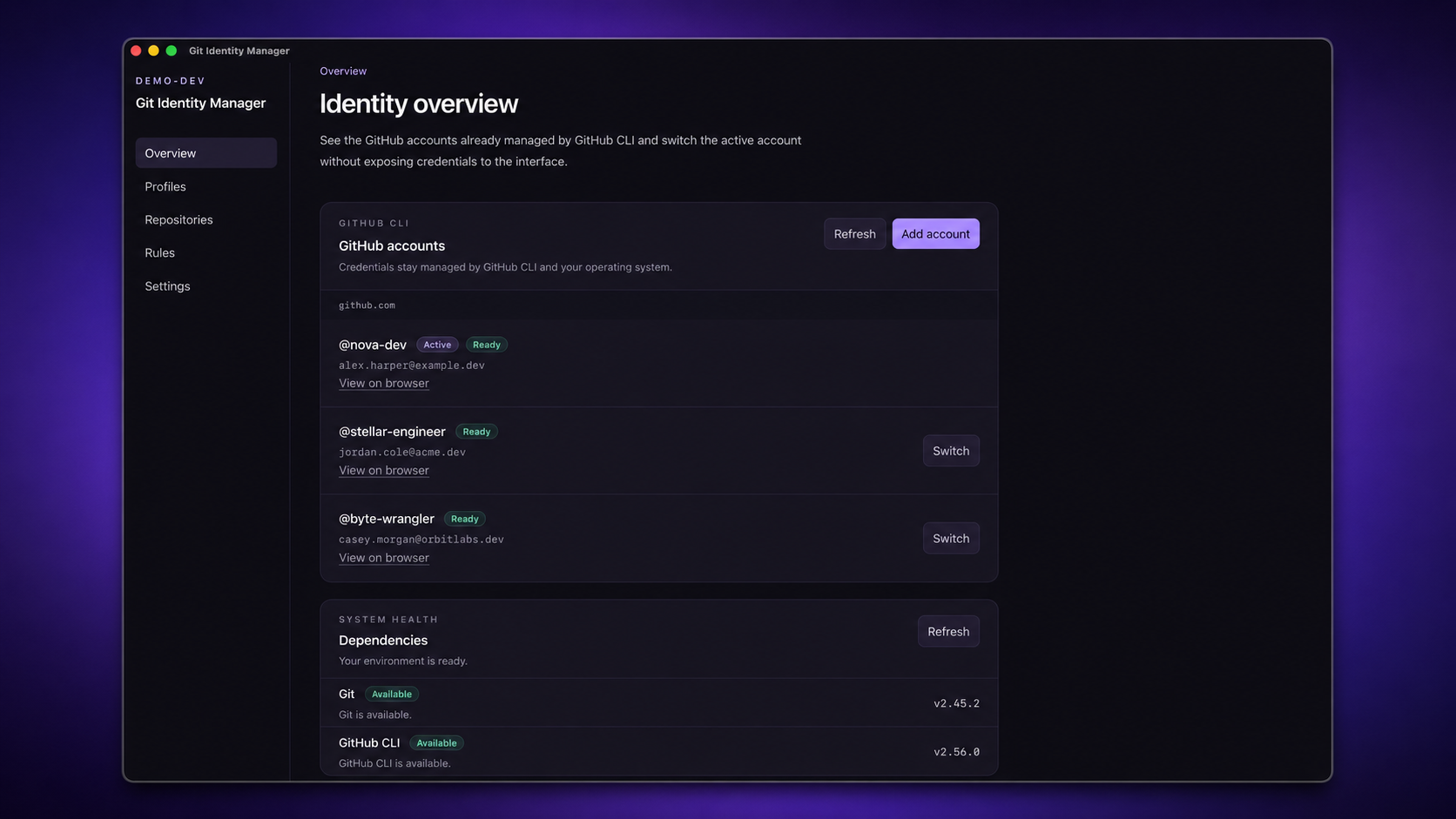1456x819 pixels.
Task: Select the email jordan.cole@acme.dev
Action: pos(402,453)
